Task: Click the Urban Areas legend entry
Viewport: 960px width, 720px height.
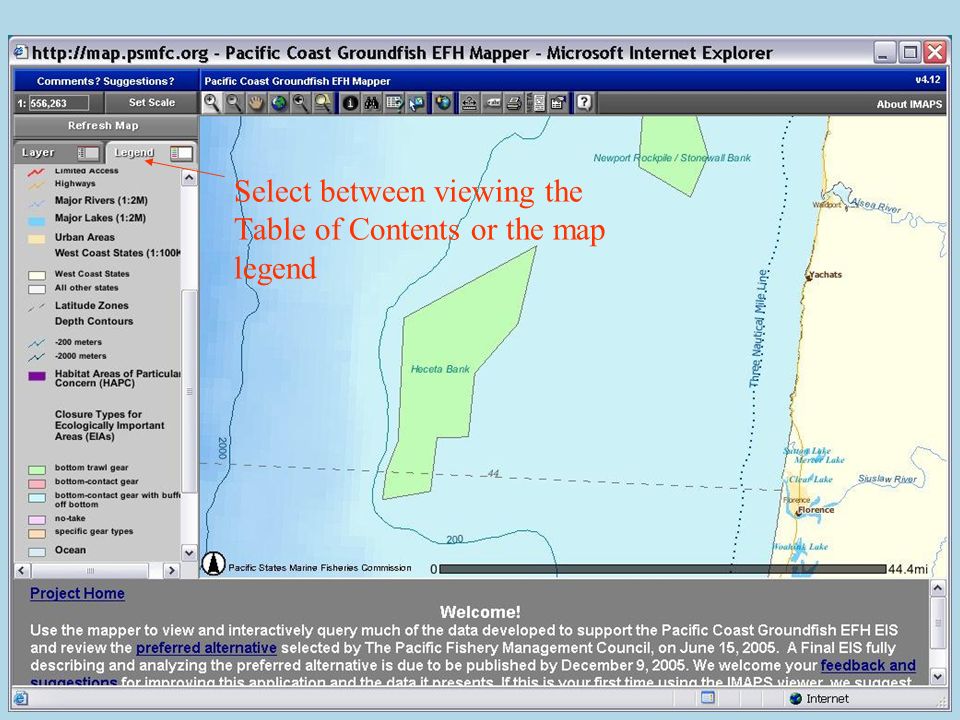Action: [x=84, y=237]
